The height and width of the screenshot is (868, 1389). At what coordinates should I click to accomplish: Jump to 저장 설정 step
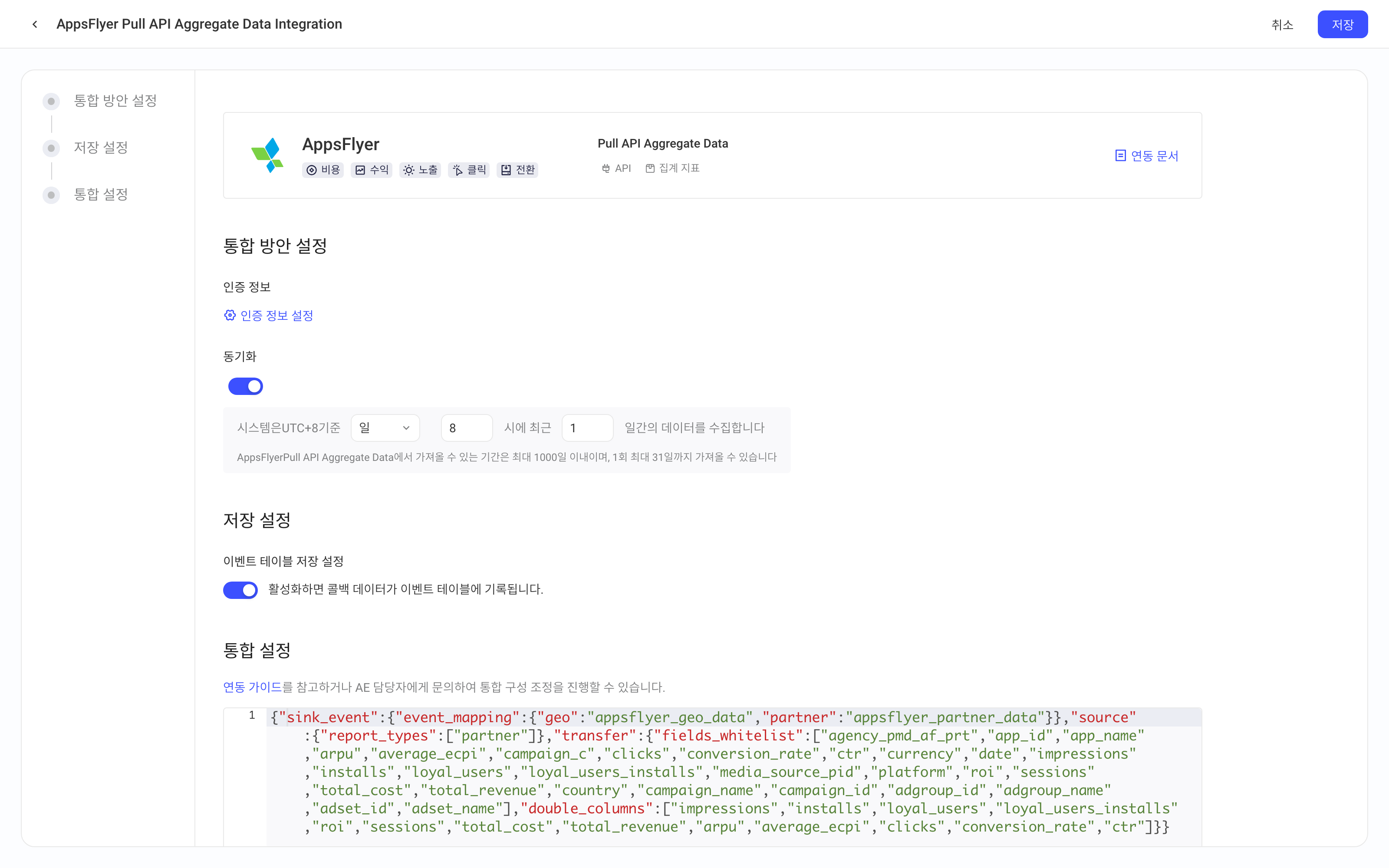101,148
